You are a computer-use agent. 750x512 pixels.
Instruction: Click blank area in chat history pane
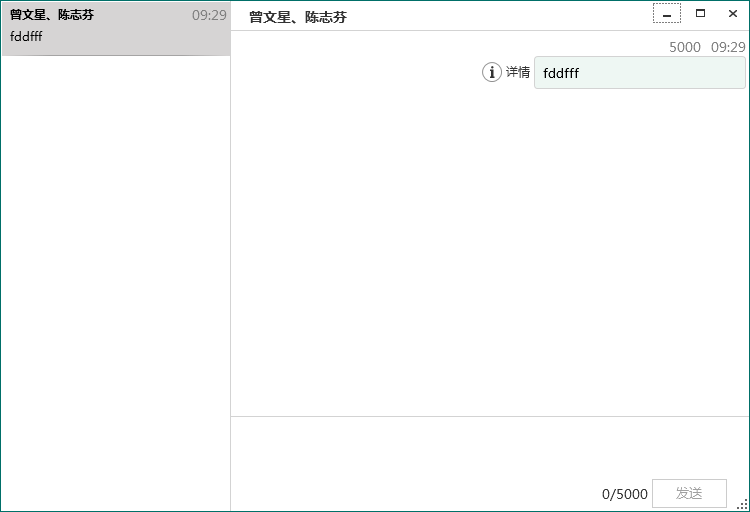(x=490, y=250)
